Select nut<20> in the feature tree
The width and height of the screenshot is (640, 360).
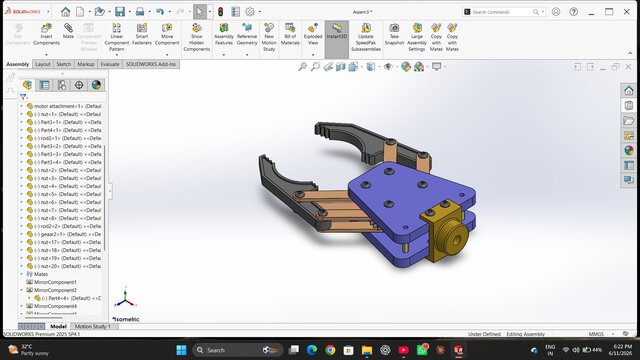coord(64,266)
